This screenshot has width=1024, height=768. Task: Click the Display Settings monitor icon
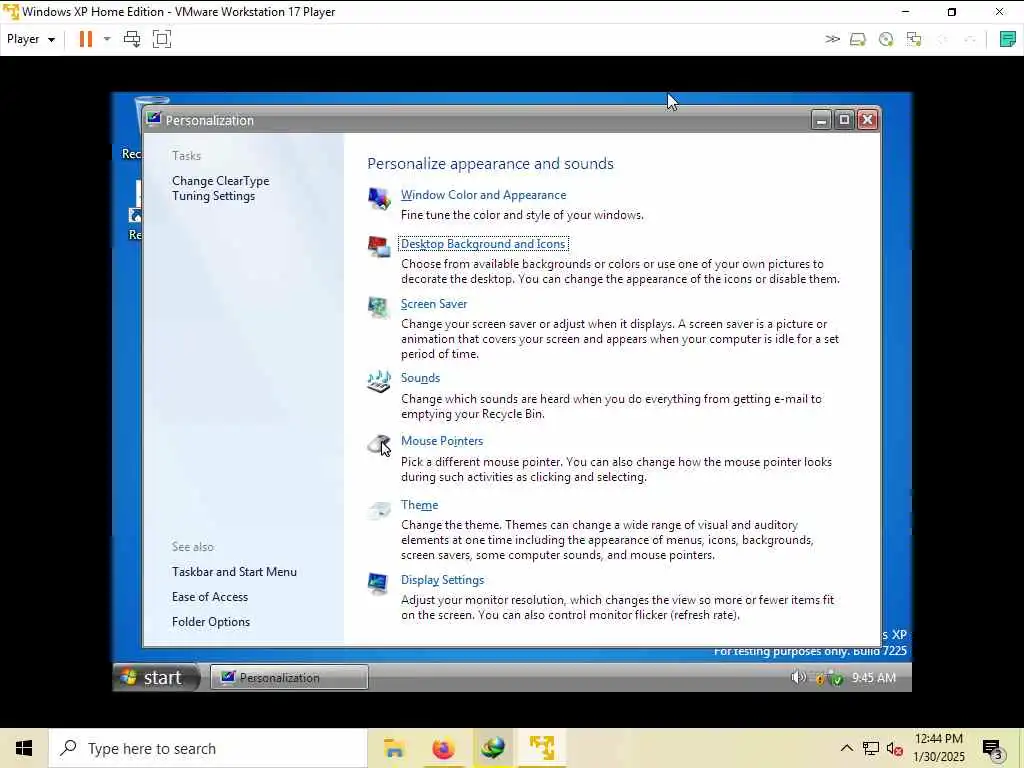[379, 583]
